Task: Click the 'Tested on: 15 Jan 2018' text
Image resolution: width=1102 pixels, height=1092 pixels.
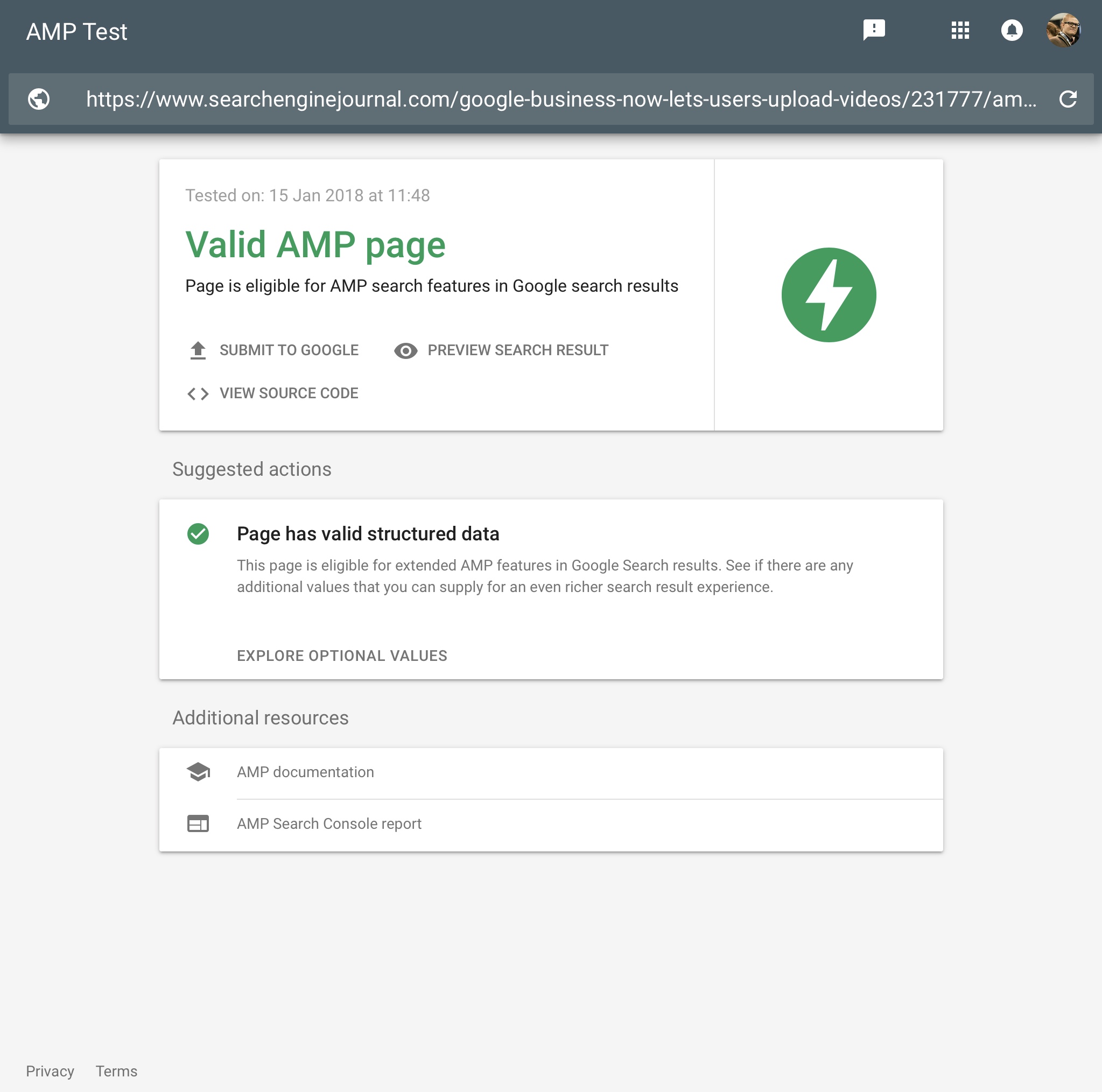Action: click(307, 195)
